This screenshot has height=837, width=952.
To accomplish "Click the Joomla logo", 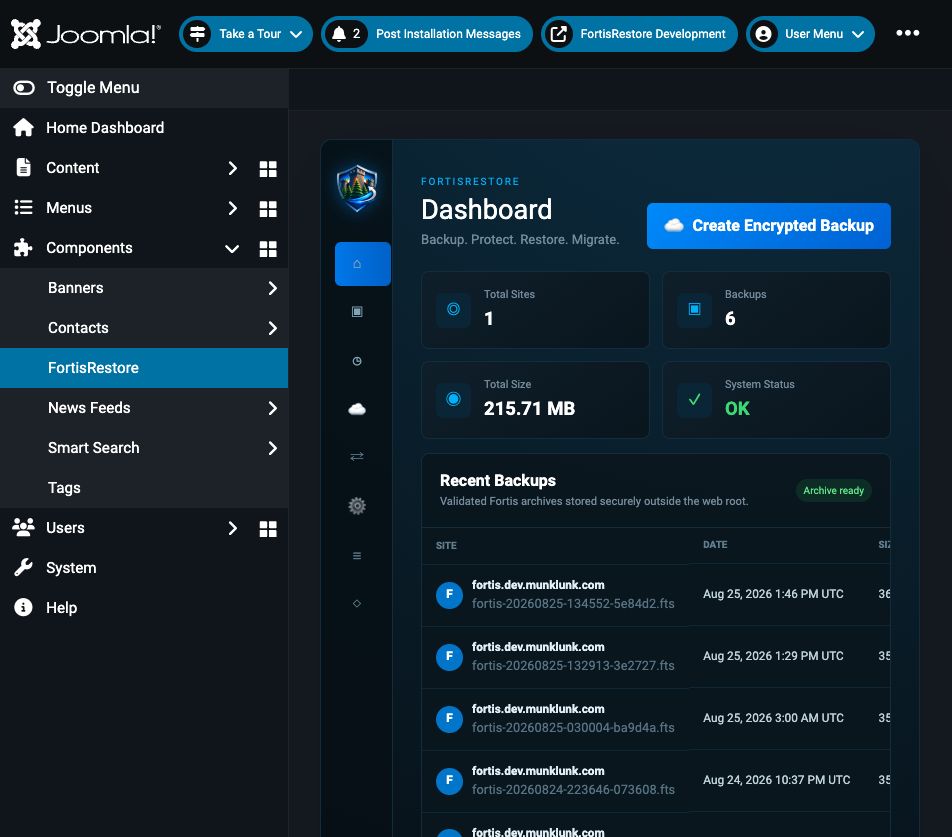I will click(x=86, y=34).
